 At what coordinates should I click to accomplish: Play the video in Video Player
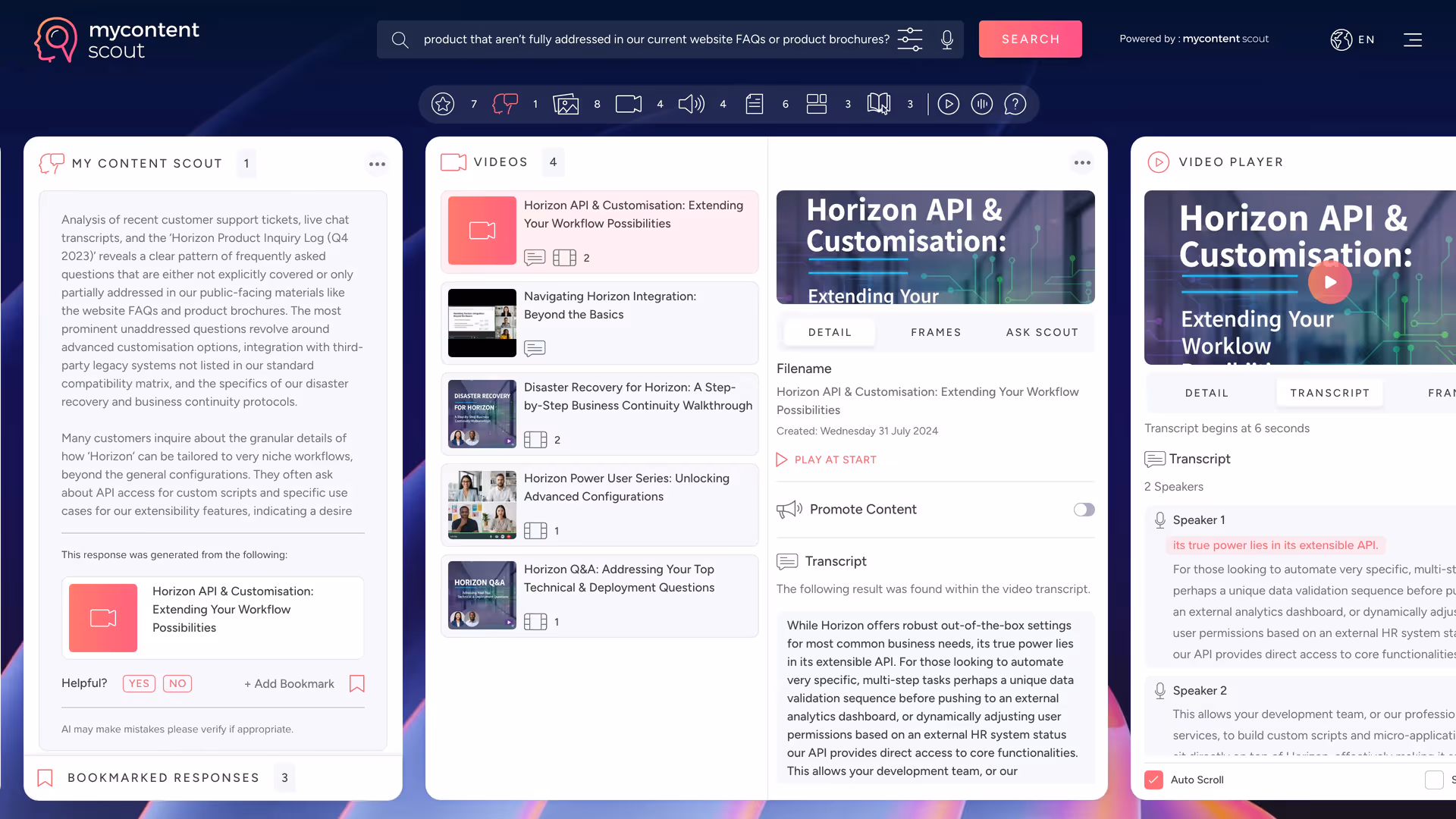pyautogui.click(x=1329, y=282)
